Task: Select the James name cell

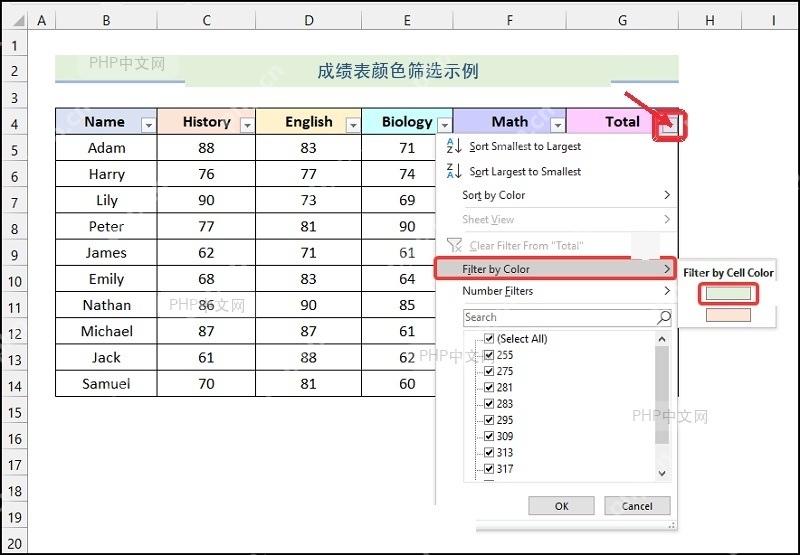Action: 106,253
